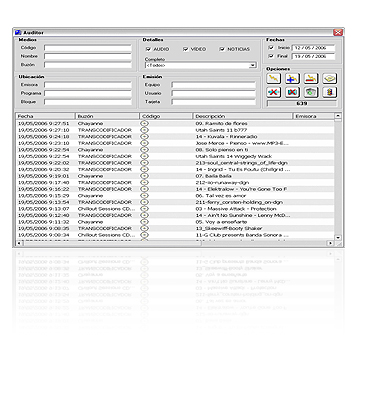The width and height of the screenshot is (375, 394).
Task: Toggle the VIDEO checkbox
Action: point(186,49)
